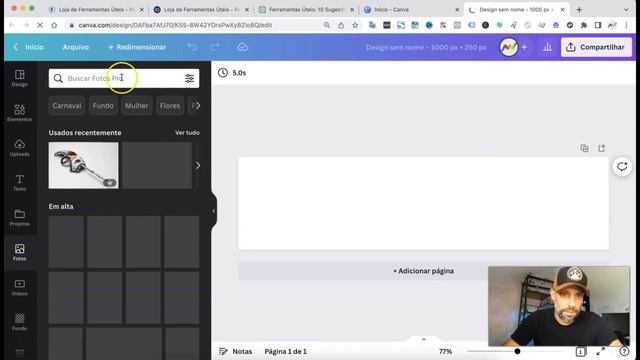The width and height of the screenshot is (640, 360).
Task: Open more sidebar apps grid
Action: click(x=20, y=353)
